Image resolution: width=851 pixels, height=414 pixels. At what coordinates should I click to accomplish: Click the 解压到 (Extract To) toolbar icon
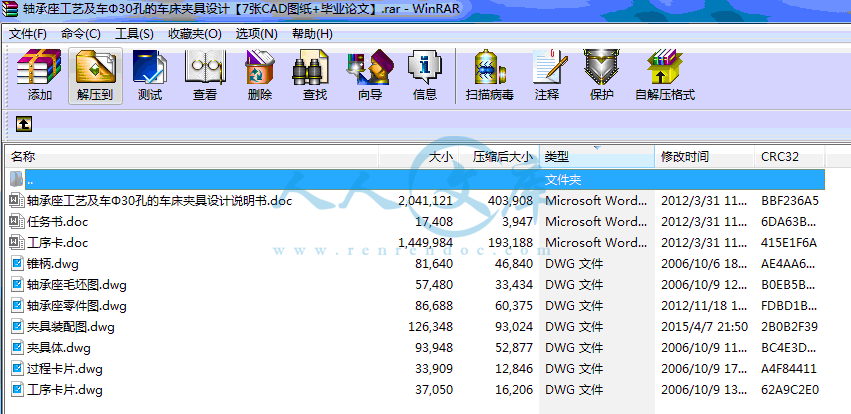click(96, 67)
